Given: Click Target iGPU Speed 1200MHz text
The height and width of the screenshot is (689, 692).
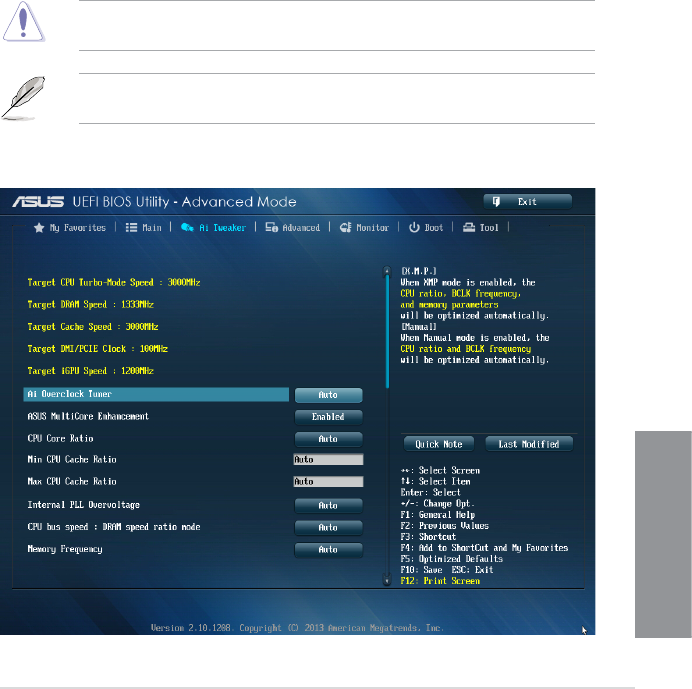Looking at the screenshot, I should 90,371.
